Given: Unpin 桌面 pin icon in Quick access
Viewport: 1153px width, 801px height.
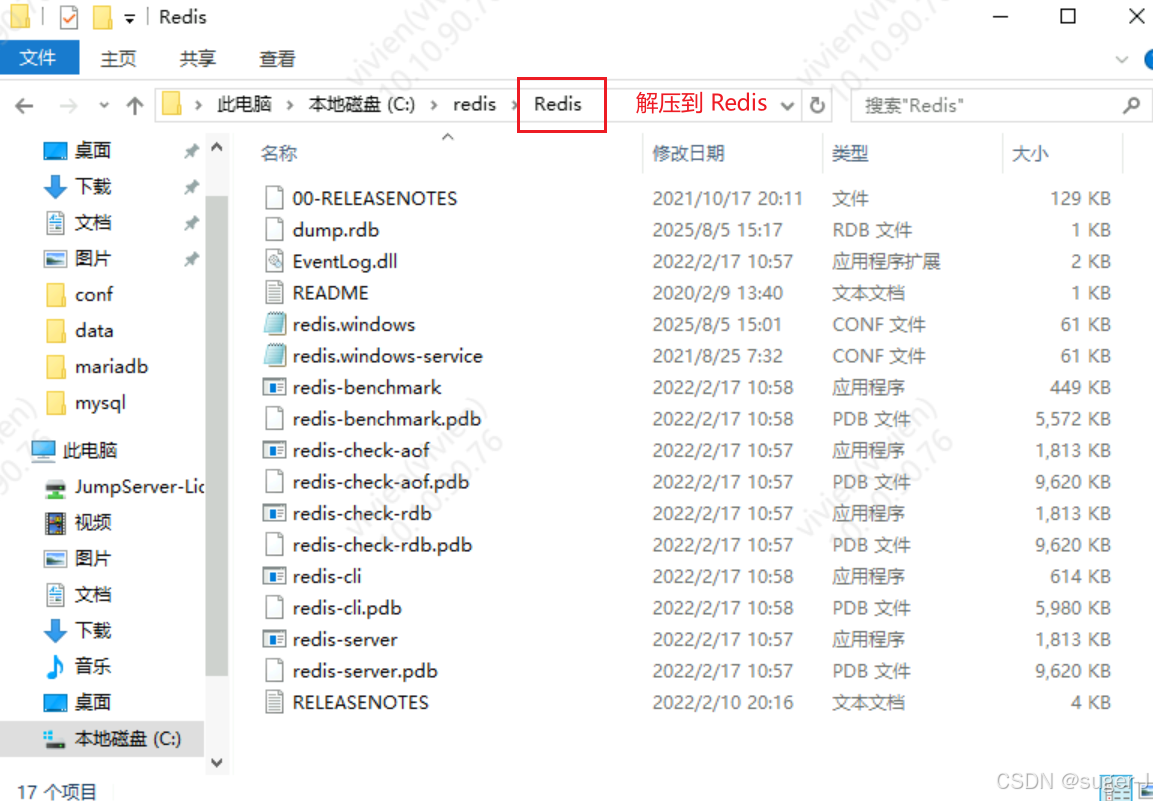Looking at the screenshot, I should 191,151.
